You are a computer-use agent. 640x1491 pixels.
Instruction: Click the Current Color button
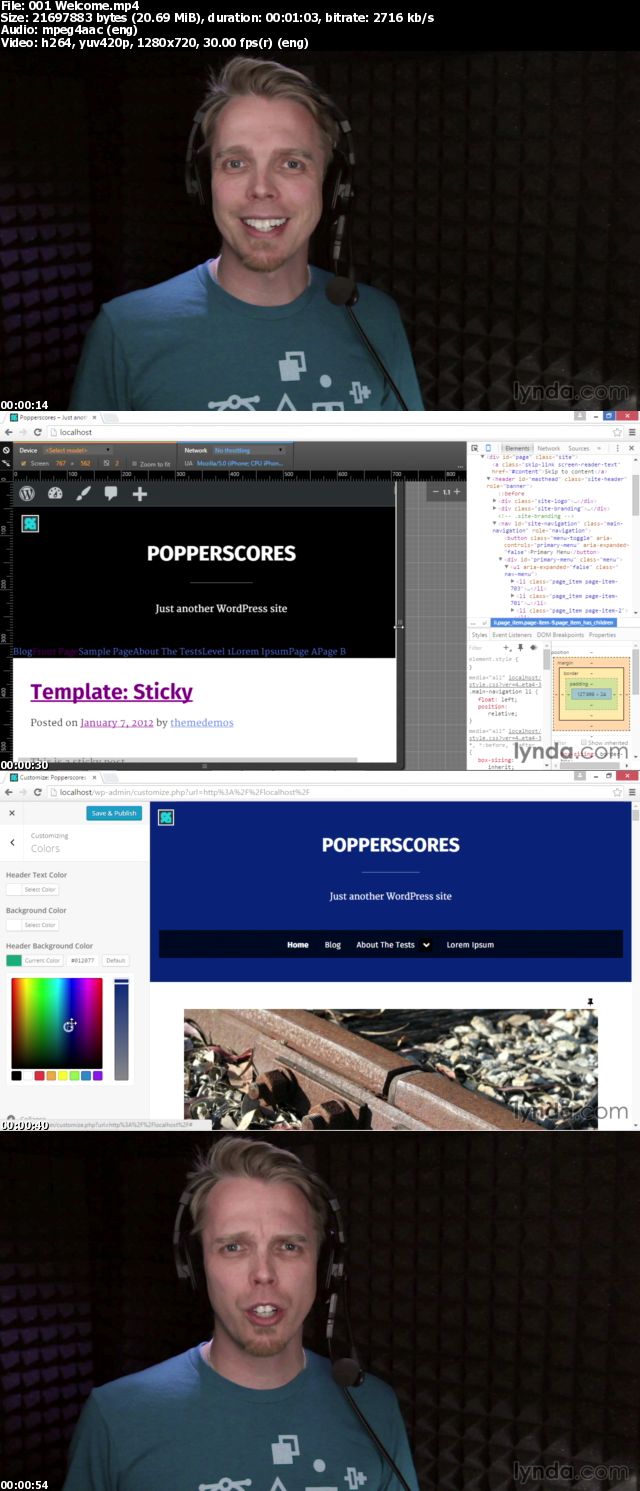click(35, 960)
